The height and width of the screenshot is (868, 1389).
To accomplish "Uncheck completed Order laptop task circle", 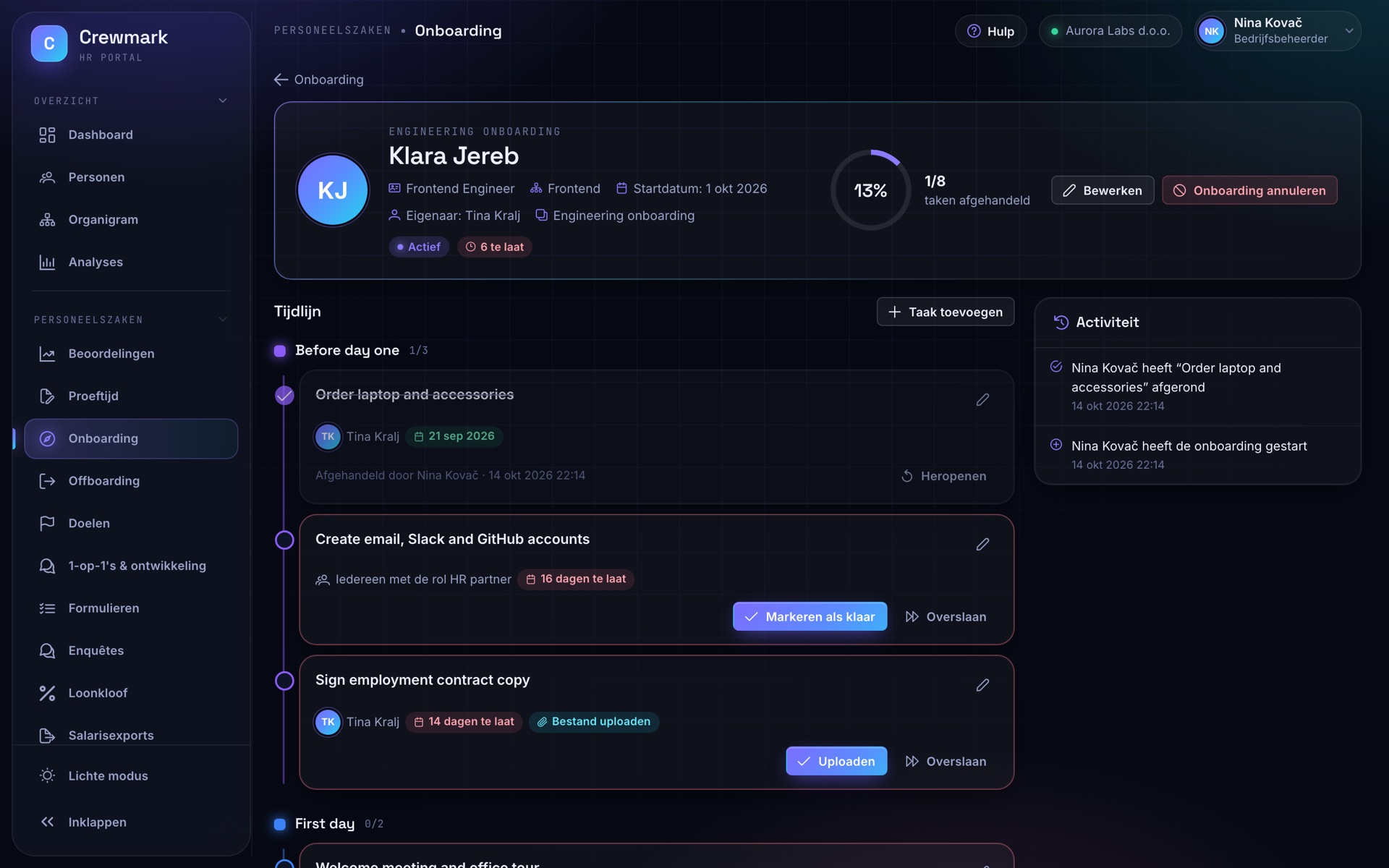I will coord(284,396).
